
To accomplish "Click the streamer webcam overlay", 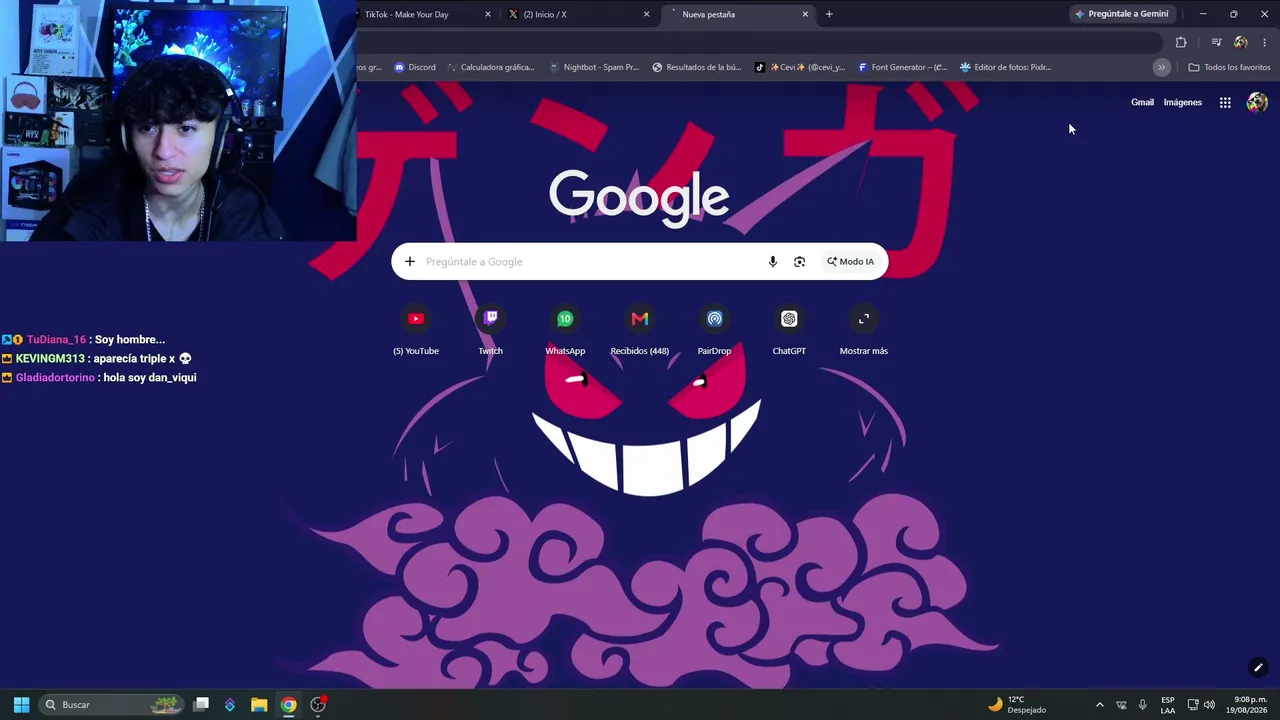I will coord(178,121).
